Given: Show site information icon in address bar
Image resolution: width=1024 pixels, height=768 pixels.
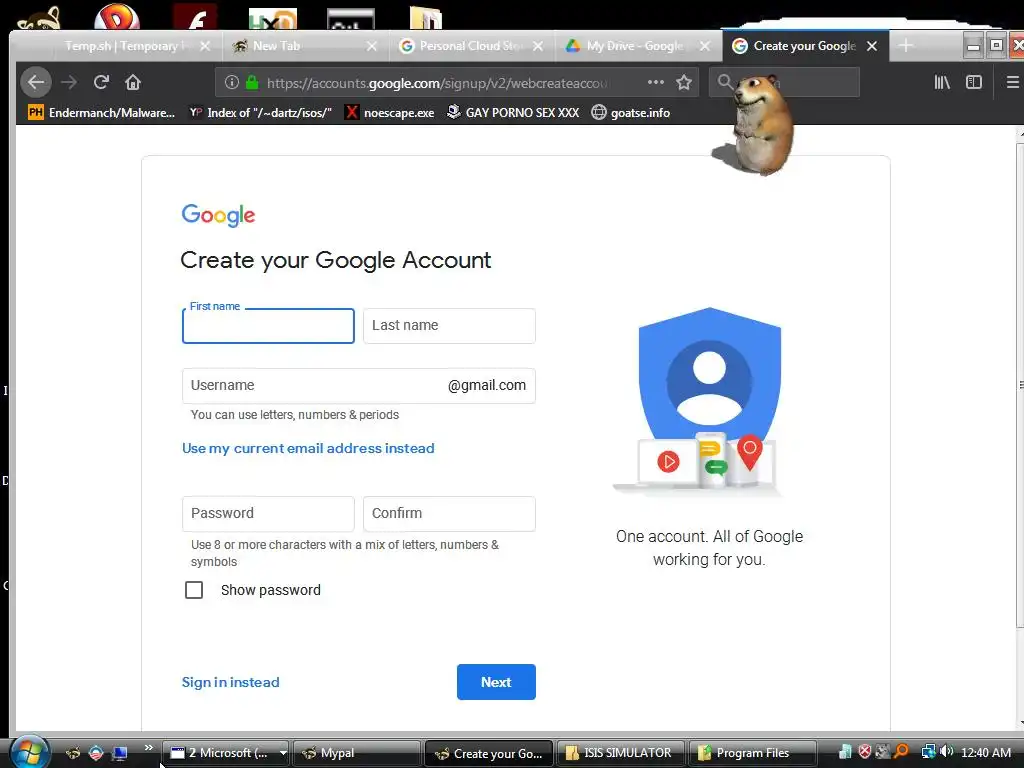Looking at the screenshot, I should (x=232, y=82).
